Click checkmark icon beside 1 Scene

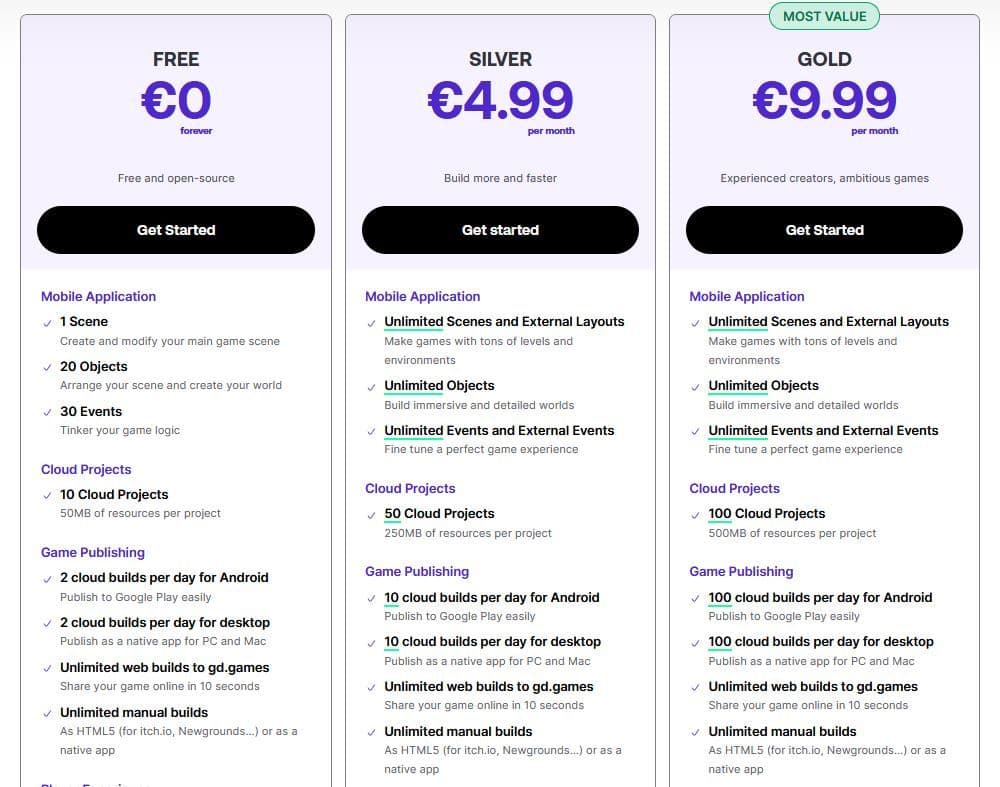48,322
